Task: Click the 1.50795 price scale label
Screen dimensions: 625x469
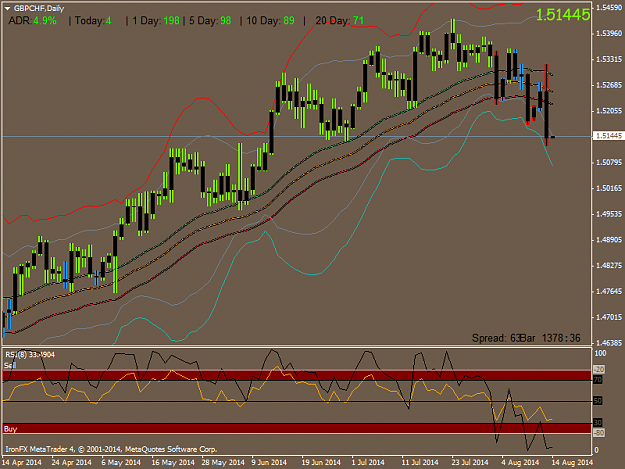Action: (x=609, y=163)
